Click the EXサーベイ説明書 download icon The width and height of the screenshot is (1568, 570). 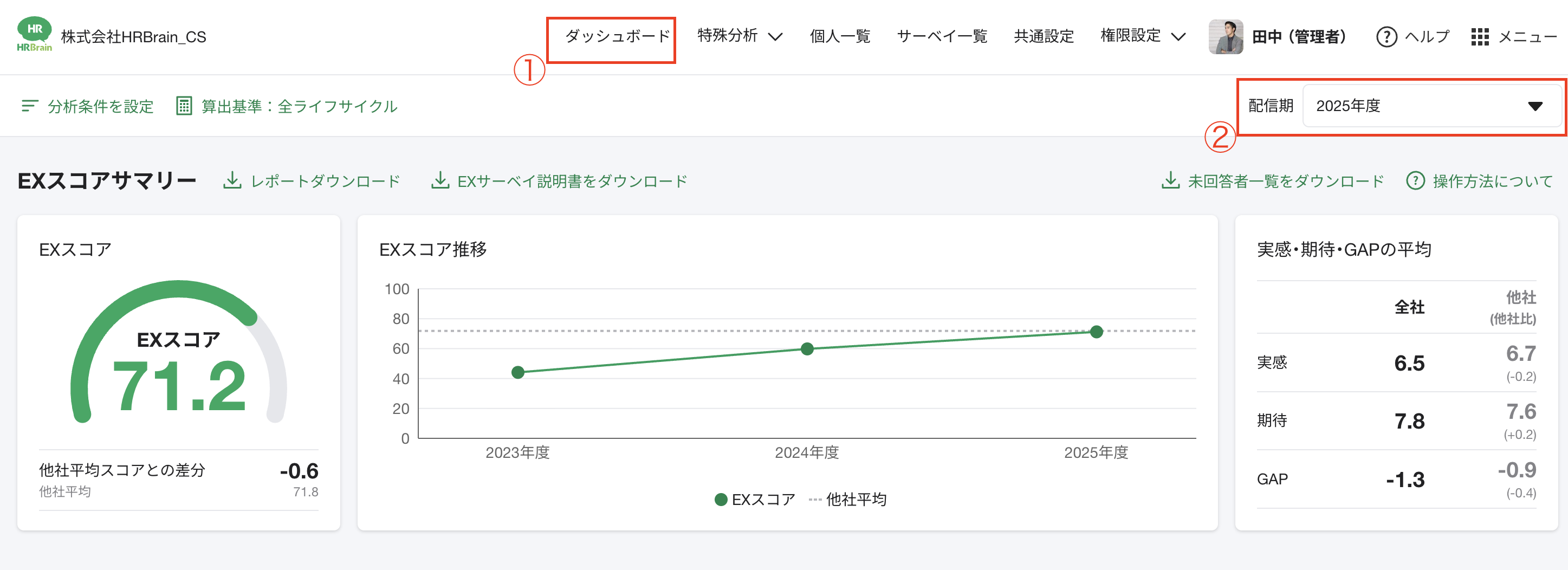pos(440,180)
